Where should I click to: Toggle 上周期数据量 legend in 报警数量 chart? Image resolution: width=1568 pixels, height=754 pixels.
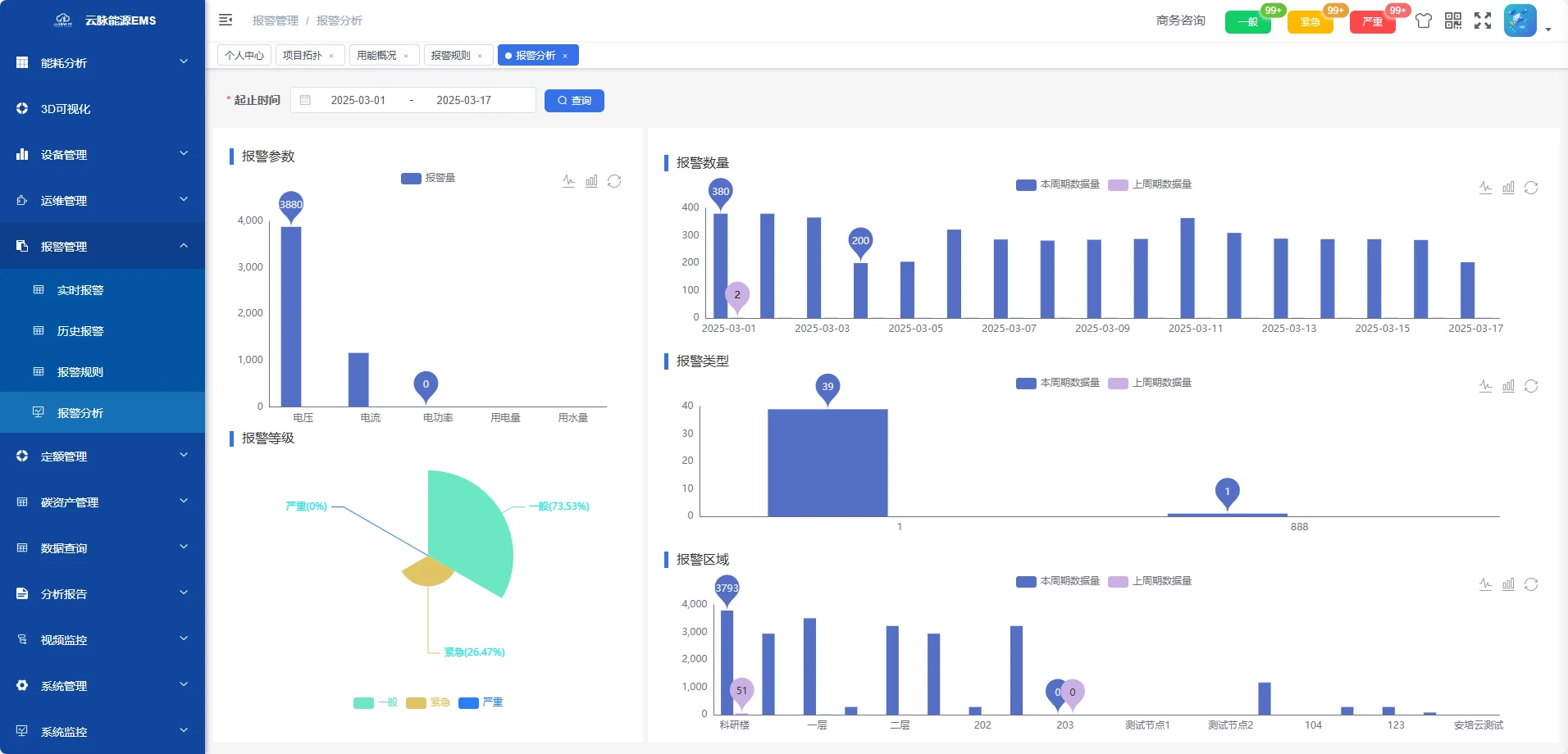click(x=1150, y=184)
